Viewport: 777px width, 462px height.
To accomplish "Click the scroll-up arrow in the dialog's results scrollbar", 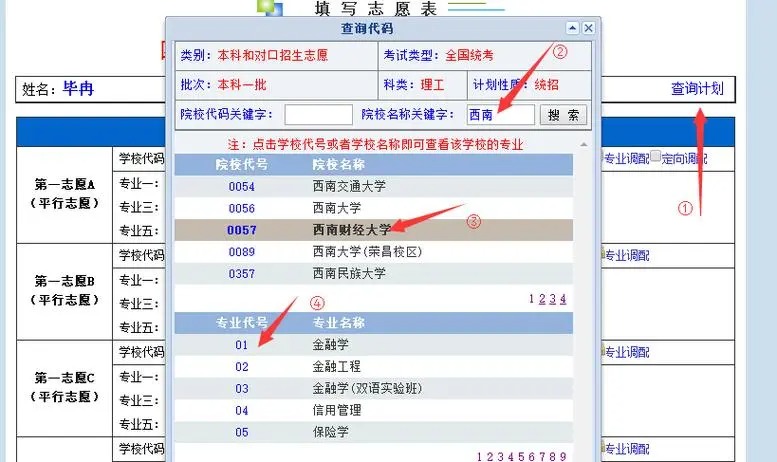I will [x=584, y=145].
